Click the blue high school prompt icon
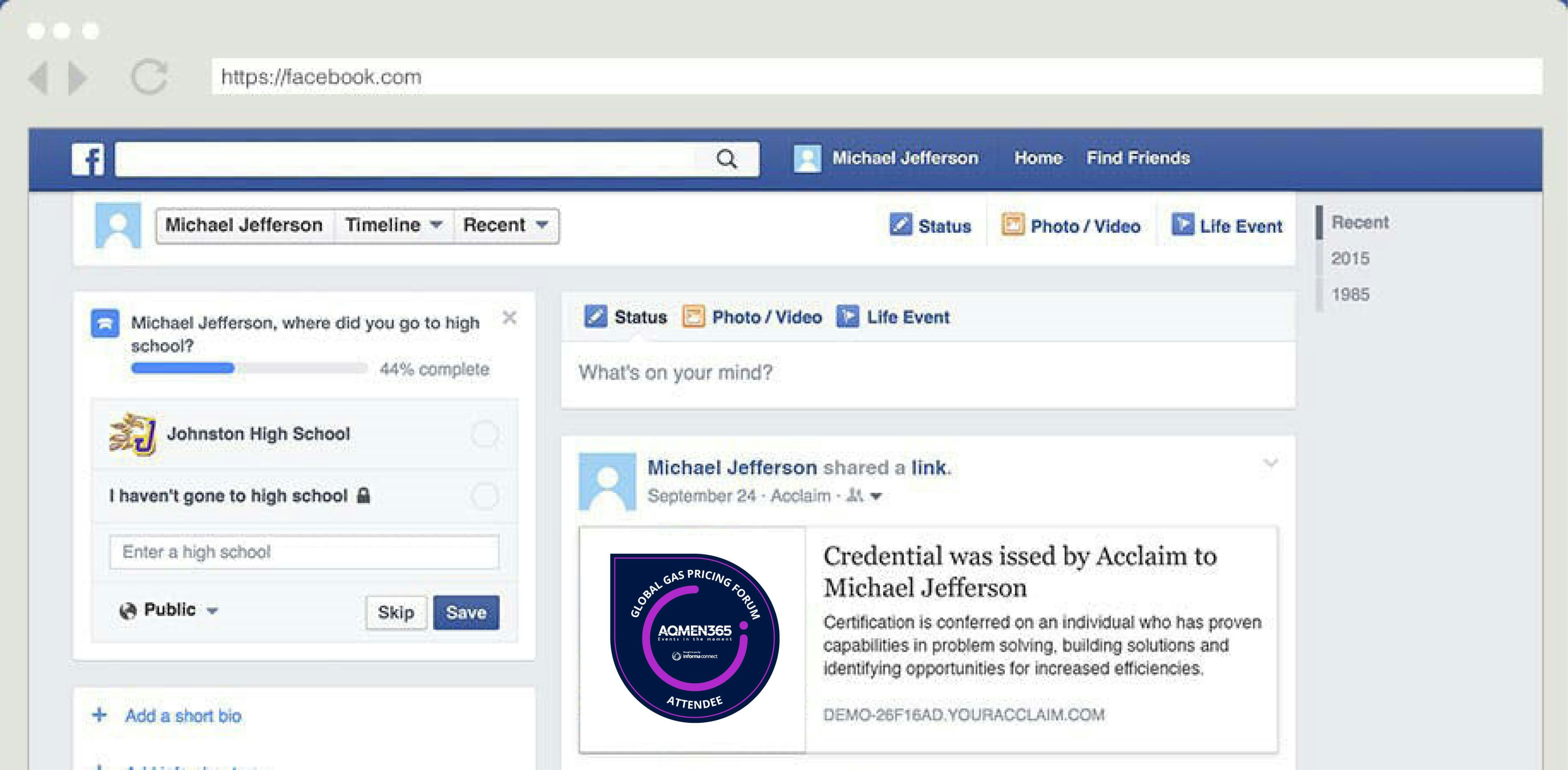Screen dimensions: 1568x770 (x=105, y=323)
